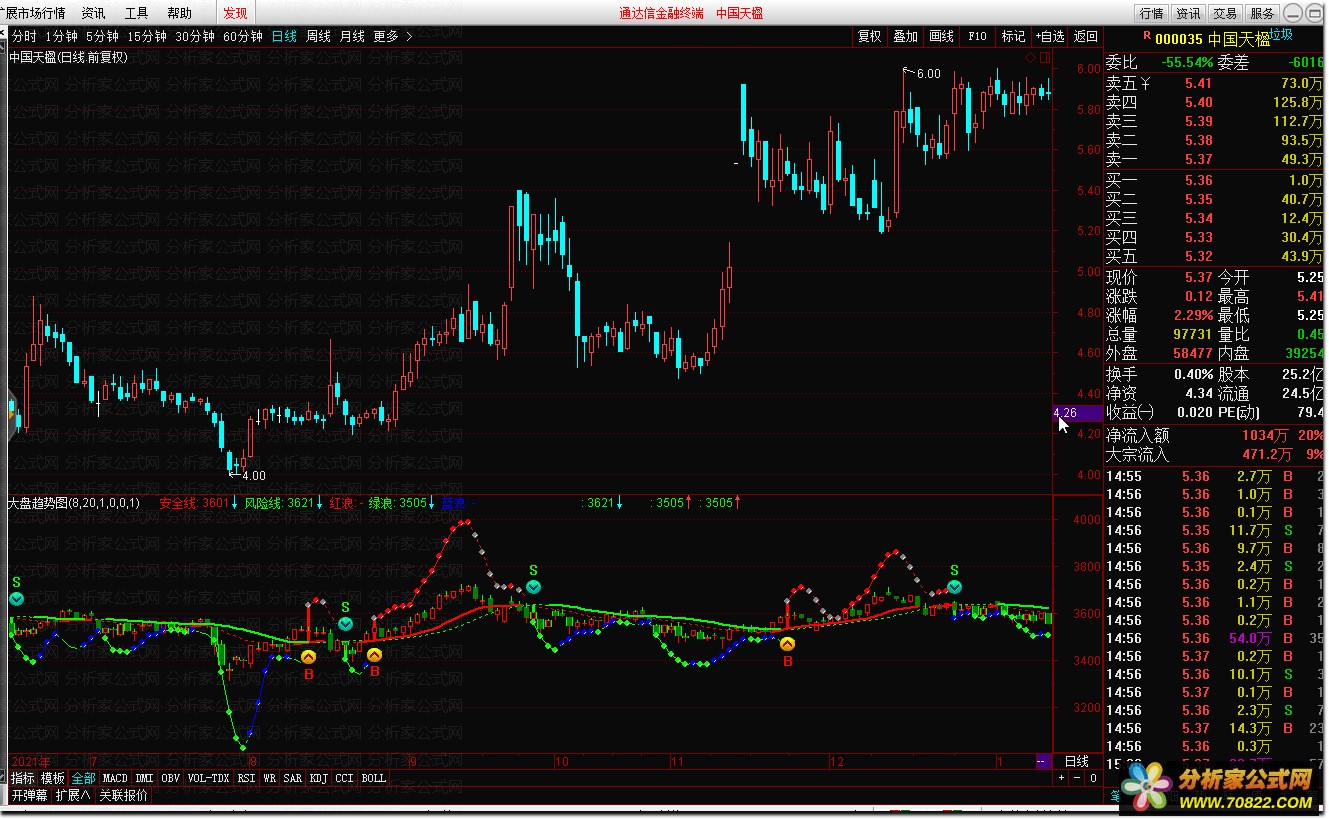The image size is (1329, 819).
Task: Click the 返回 button
Action: [x=1085, y=36]
